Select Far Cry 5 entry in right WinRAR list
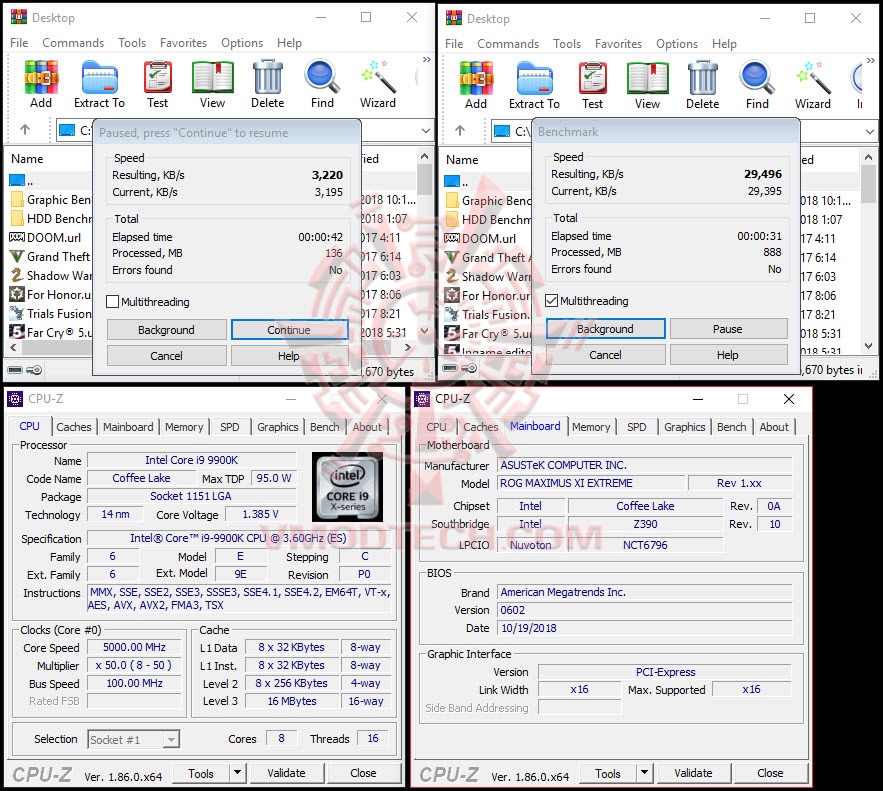This screenshot has width=883, height=791. point(488,333)
